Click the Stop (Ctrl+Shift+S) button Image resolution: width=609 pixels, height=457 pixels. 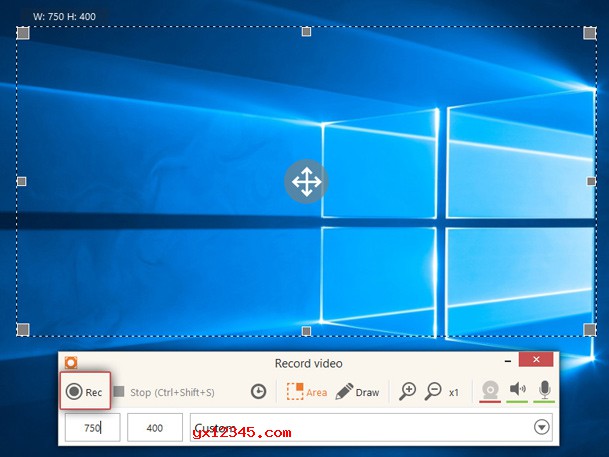pyautogui.click(x=164, y=392)
